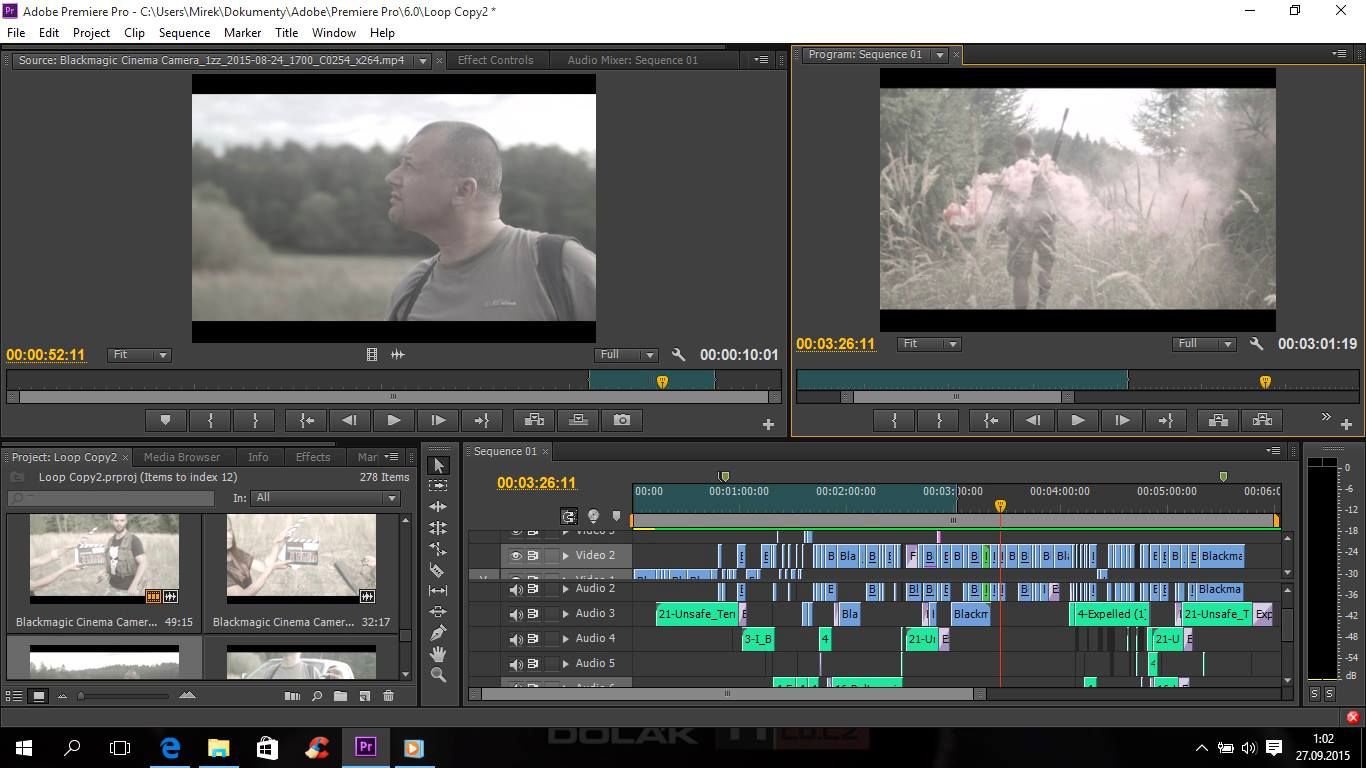Screen dimensions: 1366x768
Task: Open Program monitor Fit zoom dropdown
Action: [x=929, y=344]
